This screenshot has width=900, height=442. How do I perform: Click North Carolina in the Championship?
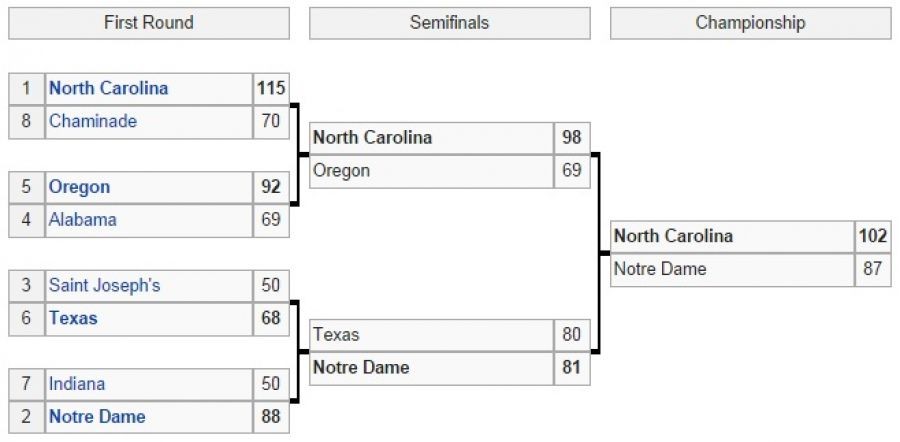tap(673, 236)
